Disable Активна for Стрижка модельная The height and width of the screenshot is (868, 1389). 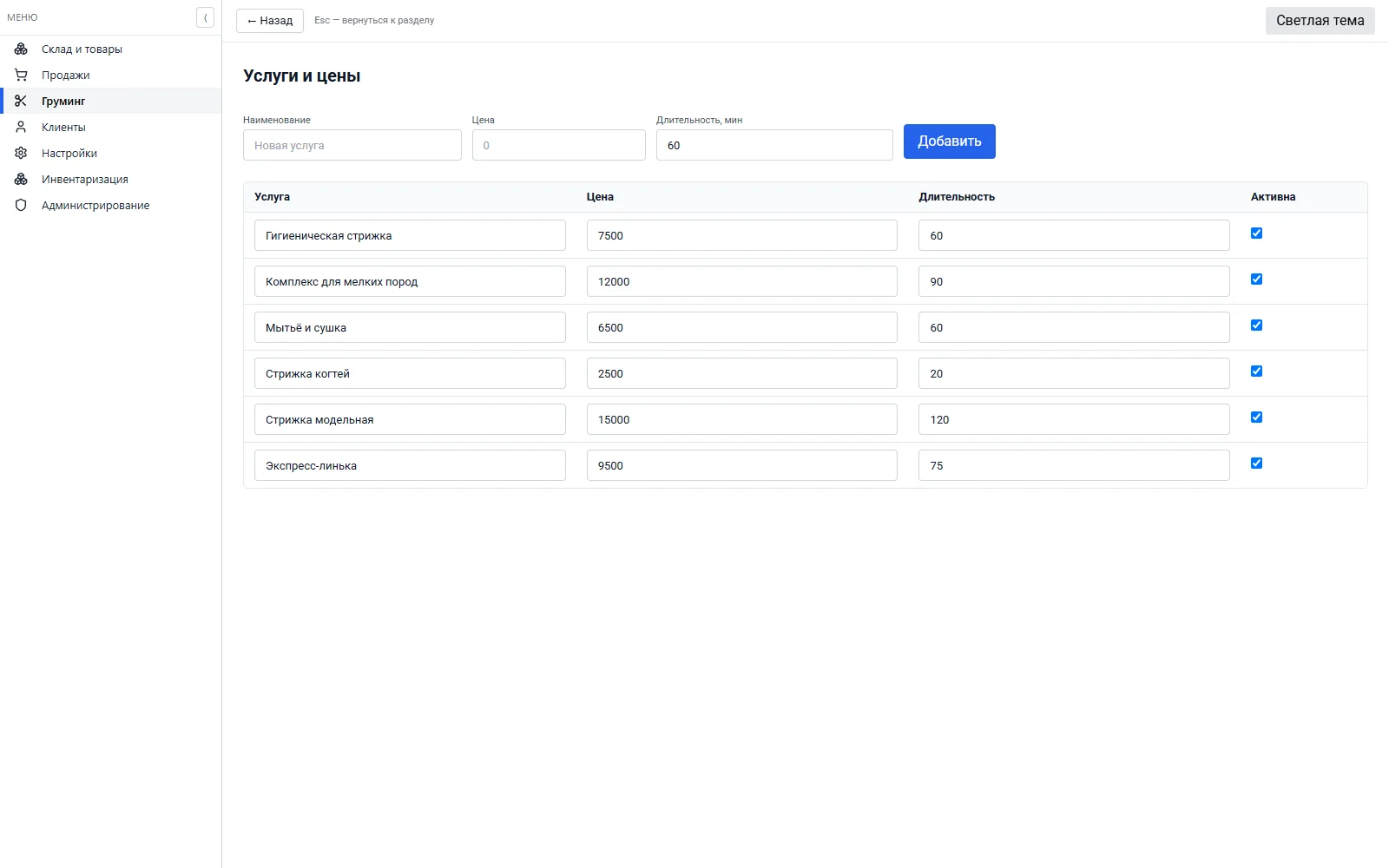tap(1256, 418)
